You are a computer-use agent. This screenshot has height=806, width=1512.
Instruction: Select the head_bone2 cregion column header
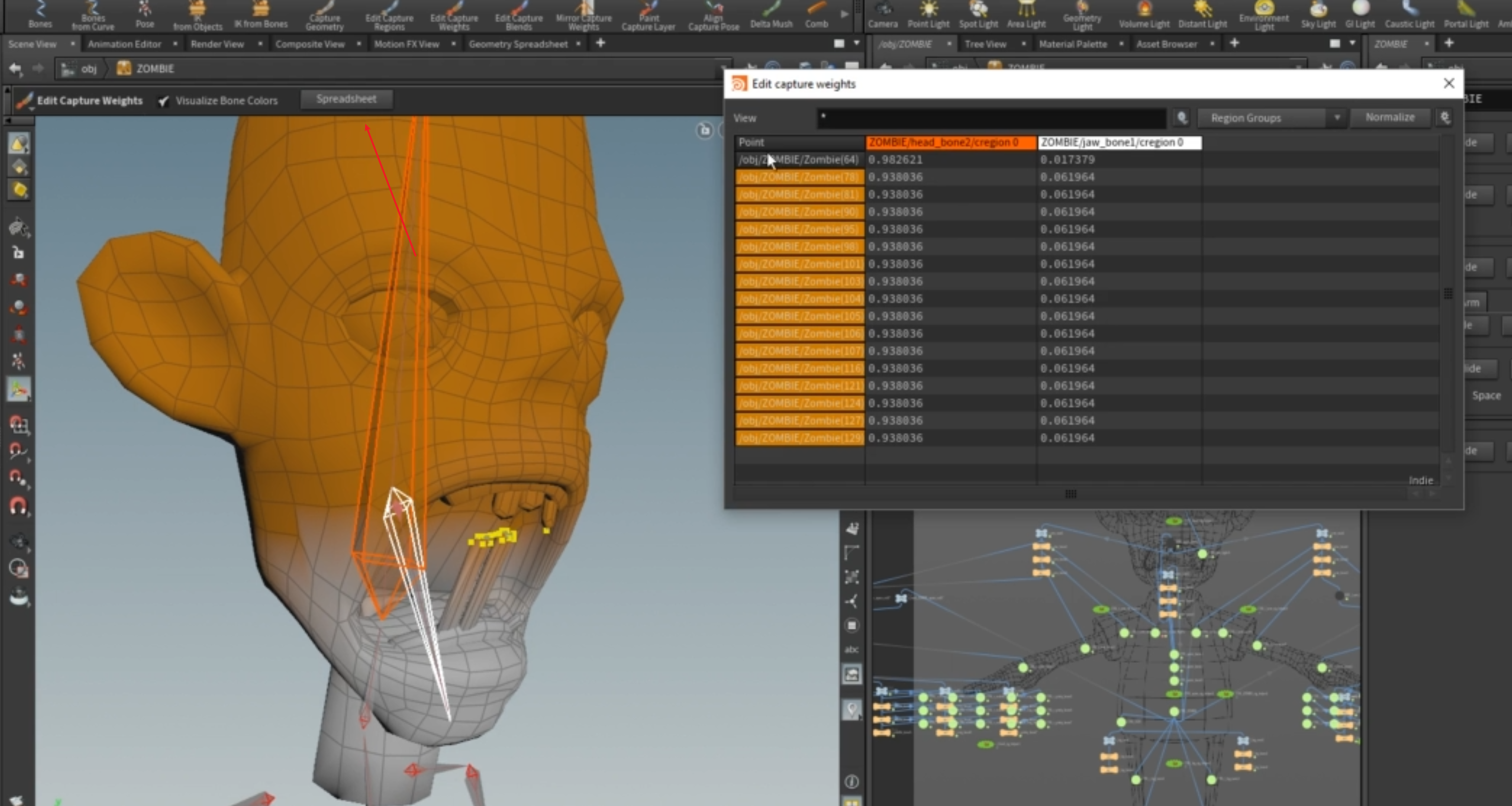(950, 143)
